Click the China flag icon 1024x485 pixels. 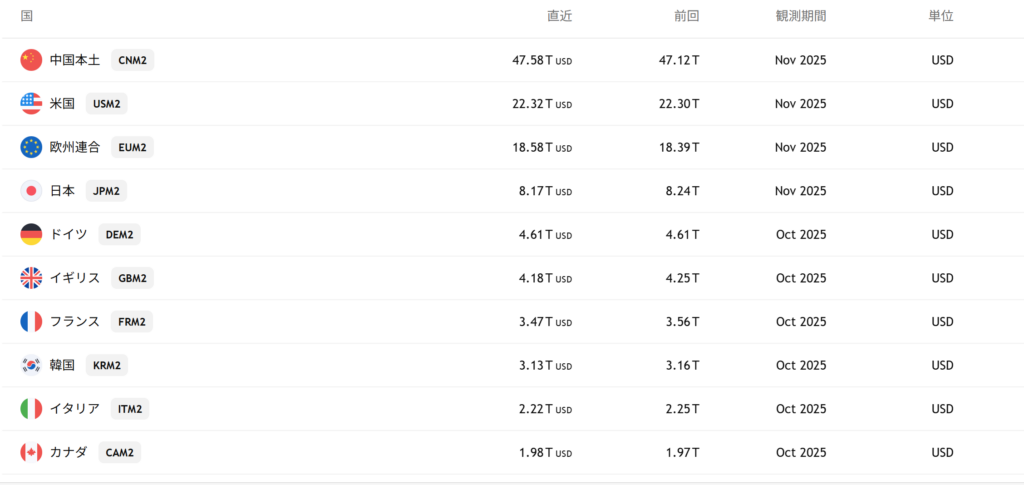[x=31, y=60]
